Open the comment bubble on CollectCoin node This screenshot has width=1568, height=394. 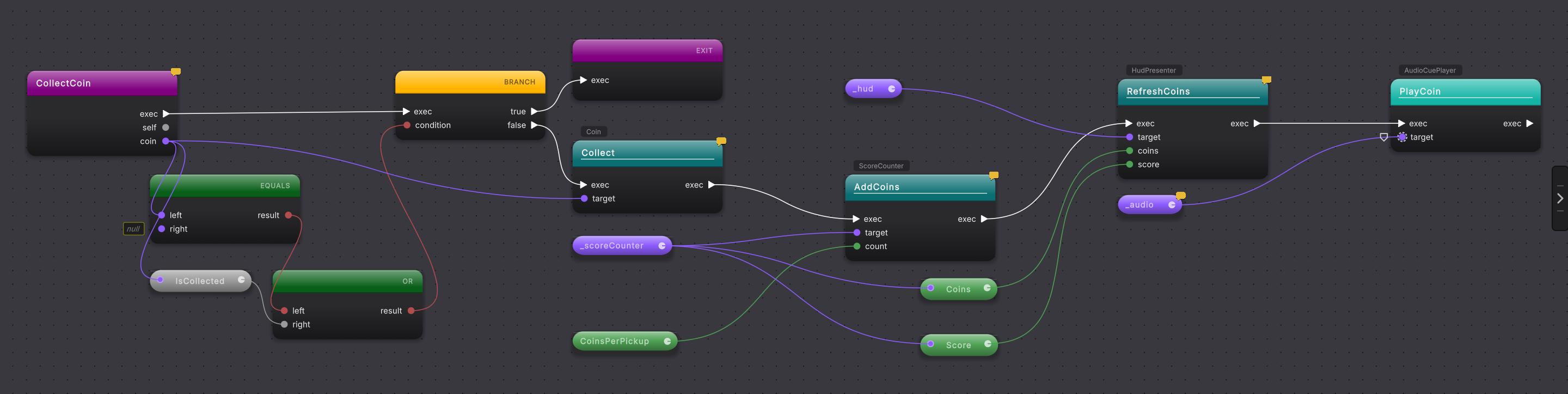176,72
